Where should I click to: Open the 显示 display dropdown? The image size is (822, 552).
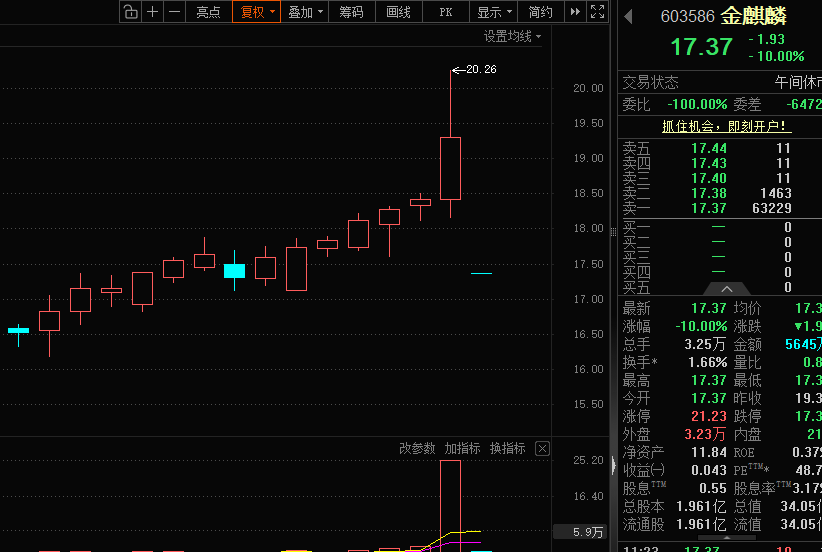point(494,12)
